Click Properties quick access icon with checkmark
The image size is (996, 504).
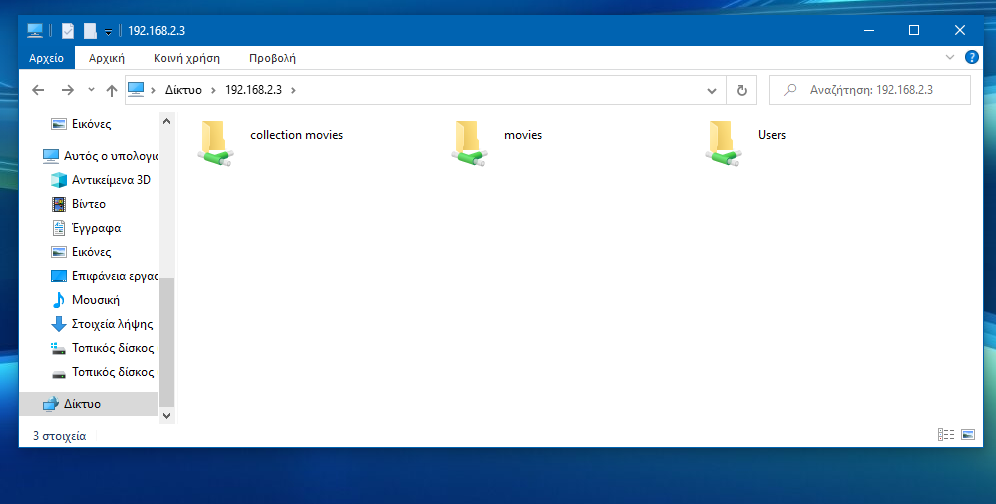(x=68, y=31)
